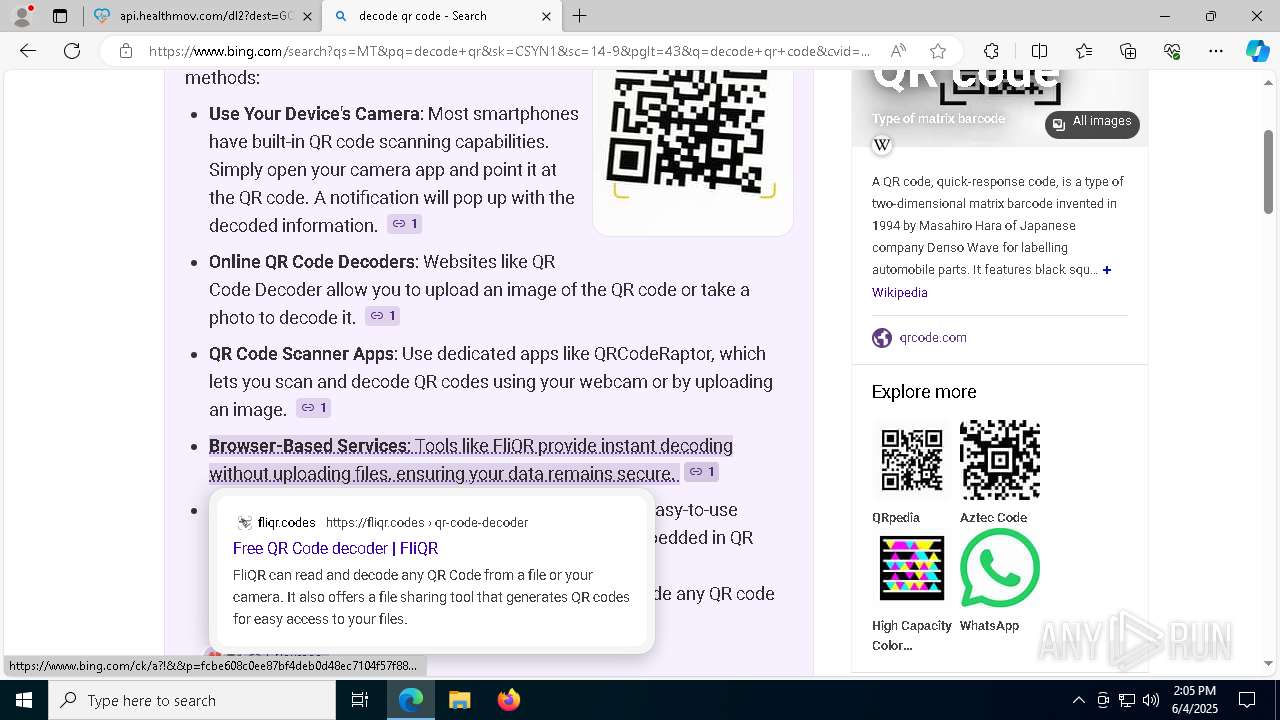Screen dimensions: 1280x720
Task: Open volume control in tray
Action: [x=1151, y=700]
